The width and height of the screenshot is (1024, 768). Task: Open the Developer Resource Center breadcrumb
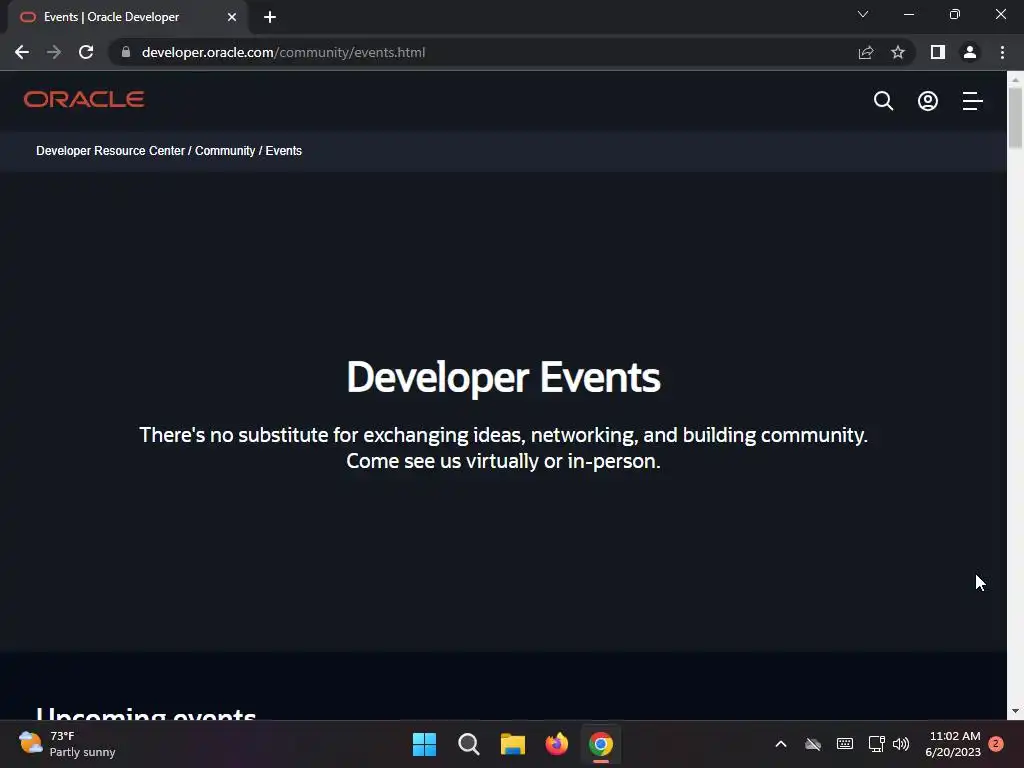(110, 151)
